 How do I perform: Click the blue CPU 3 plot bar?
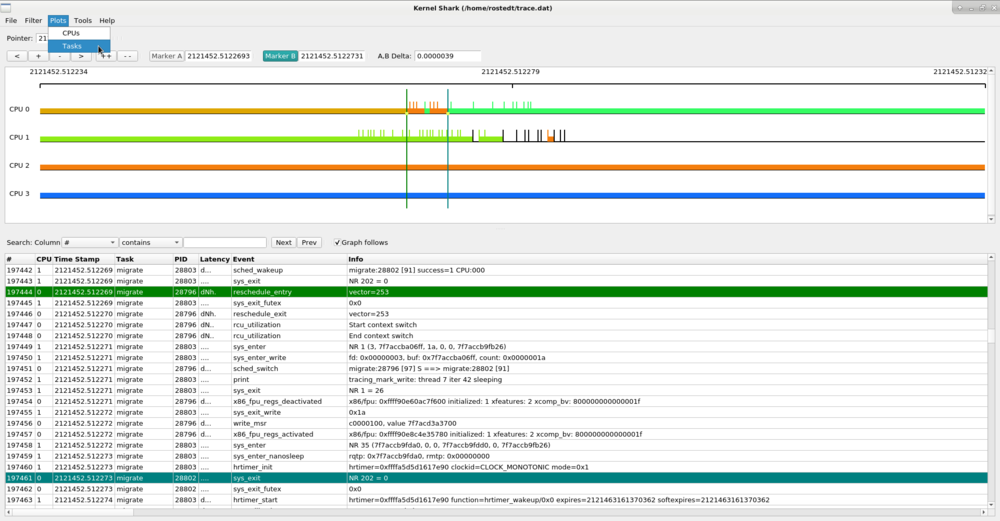coord(512,196)
